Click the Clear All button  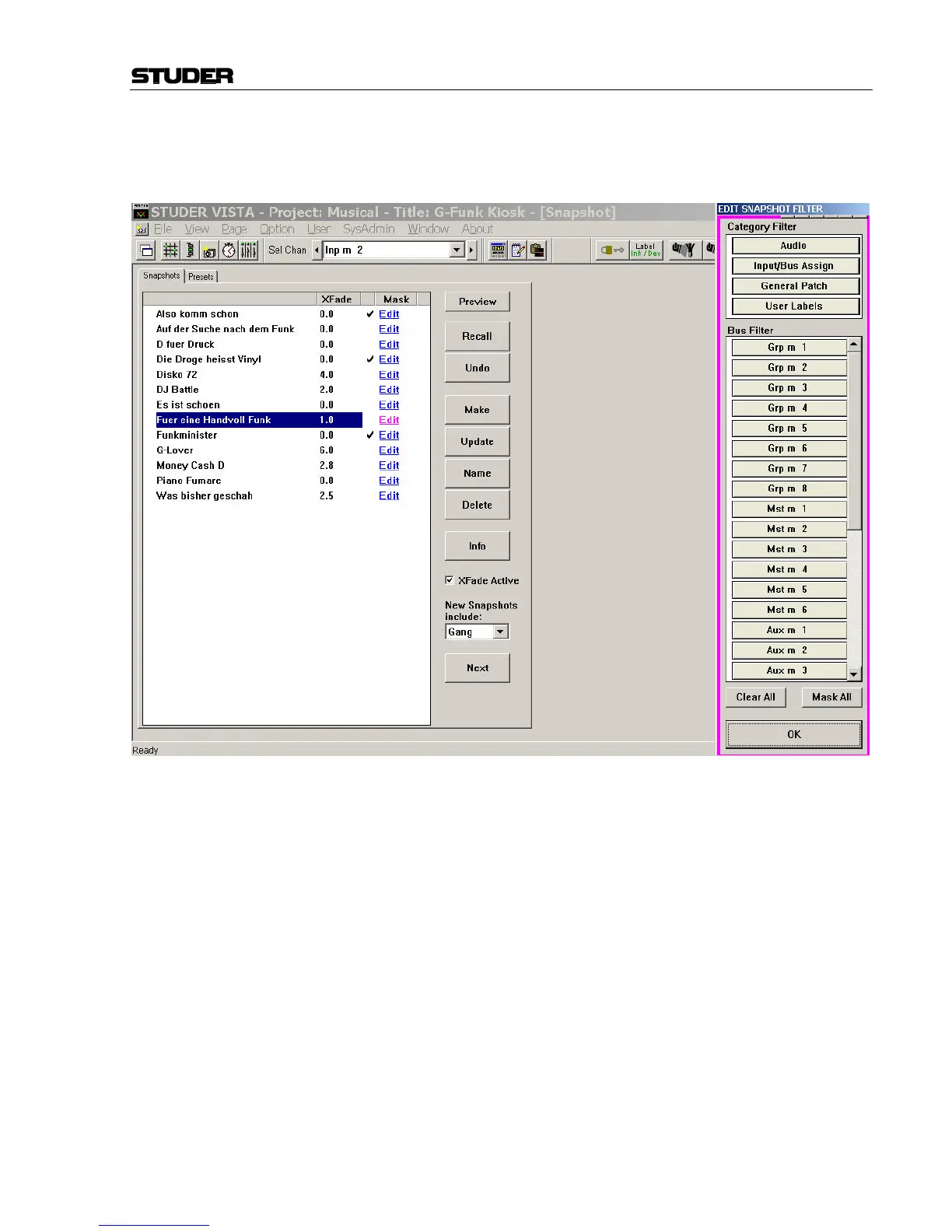pyautogui.click(x=756, y=698)
